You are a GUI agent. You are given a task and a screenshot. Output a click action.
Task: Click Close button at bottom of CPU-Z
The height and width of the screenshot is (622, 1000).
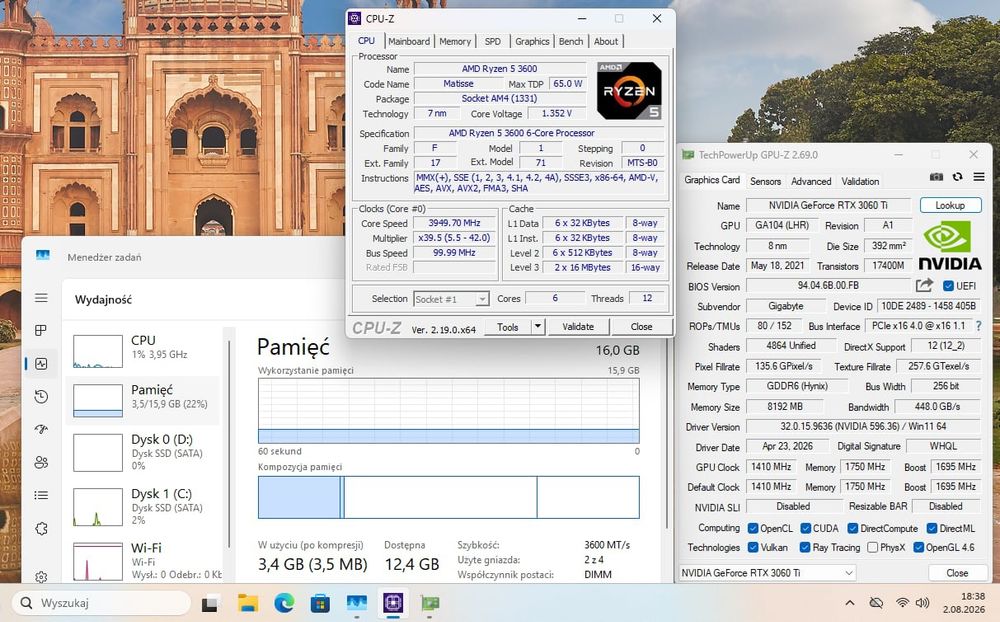click(641, 327)
